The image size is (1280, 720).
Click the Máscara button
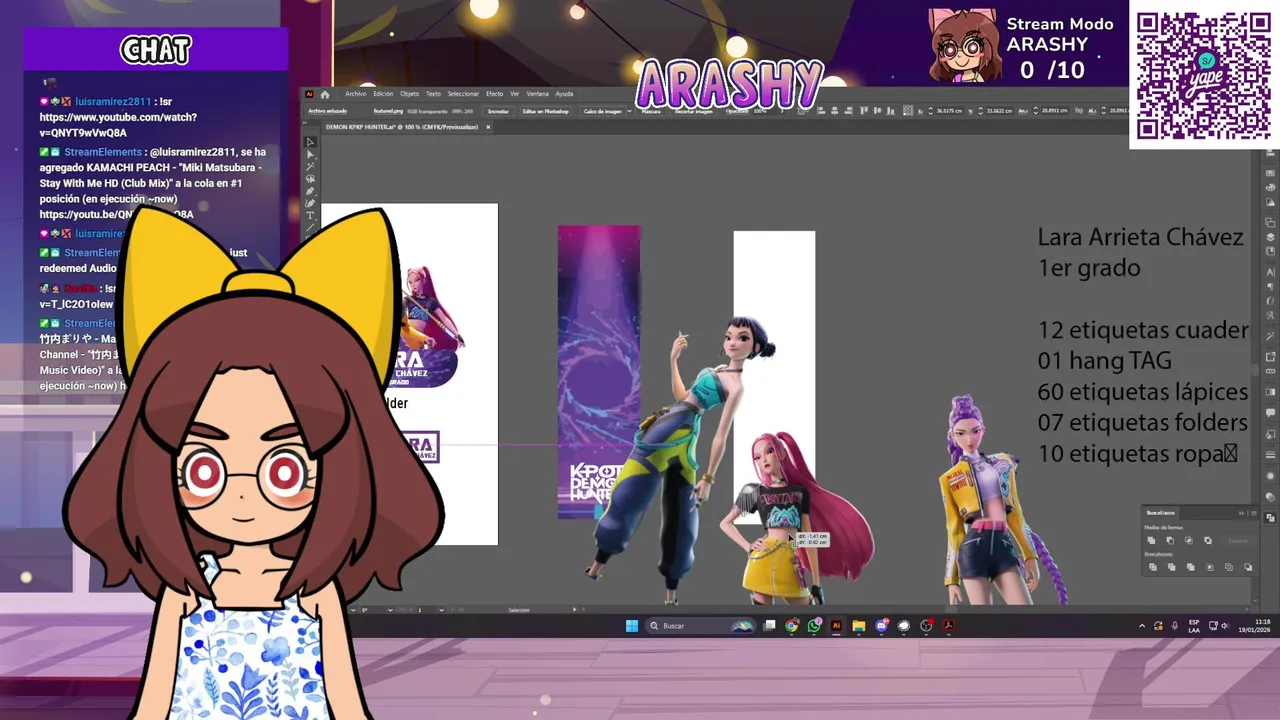pos(651,111)
